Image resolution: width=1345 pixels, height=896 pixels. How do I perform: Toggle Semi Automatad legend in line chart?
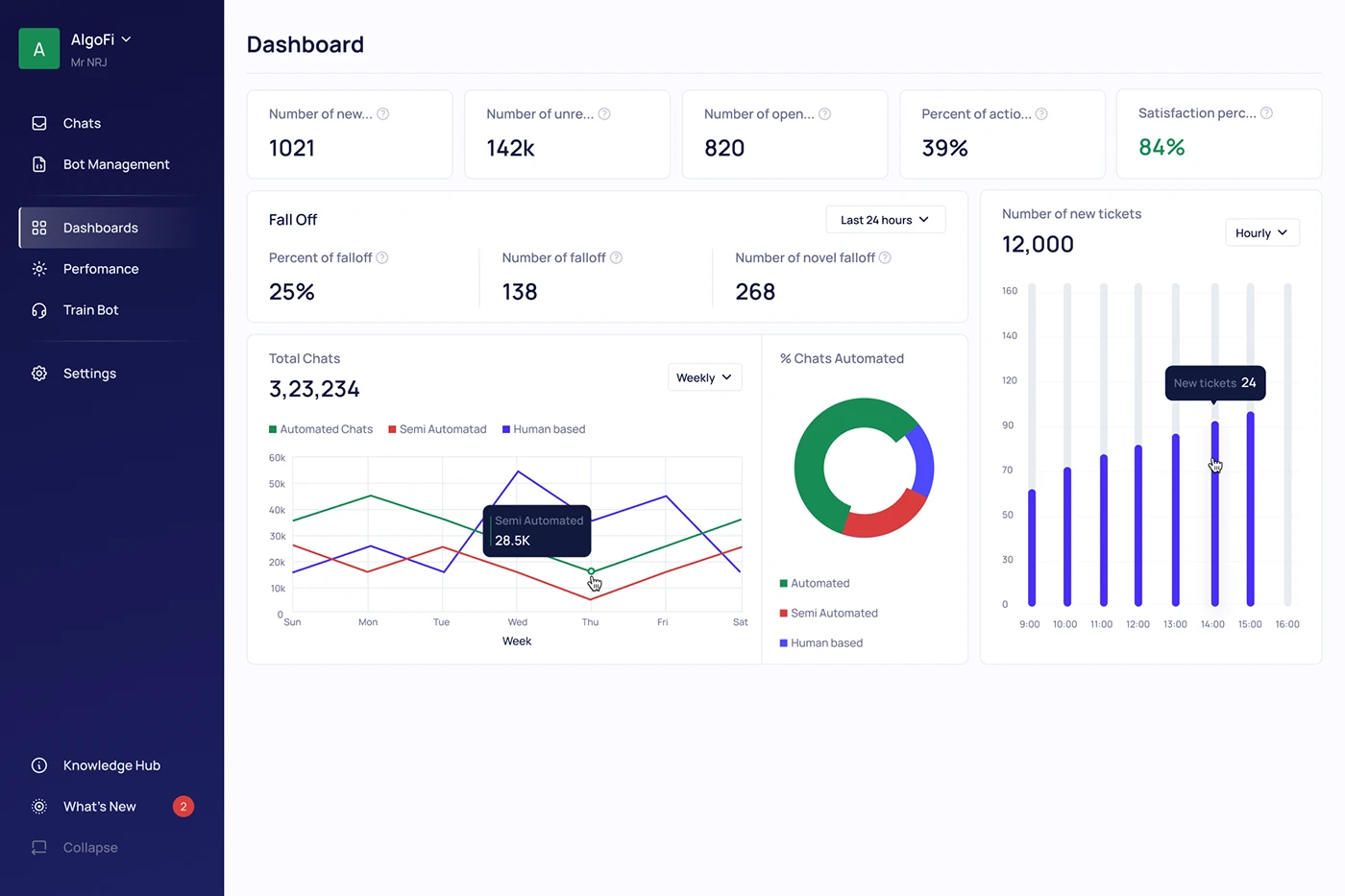click(x=437, y=429)
